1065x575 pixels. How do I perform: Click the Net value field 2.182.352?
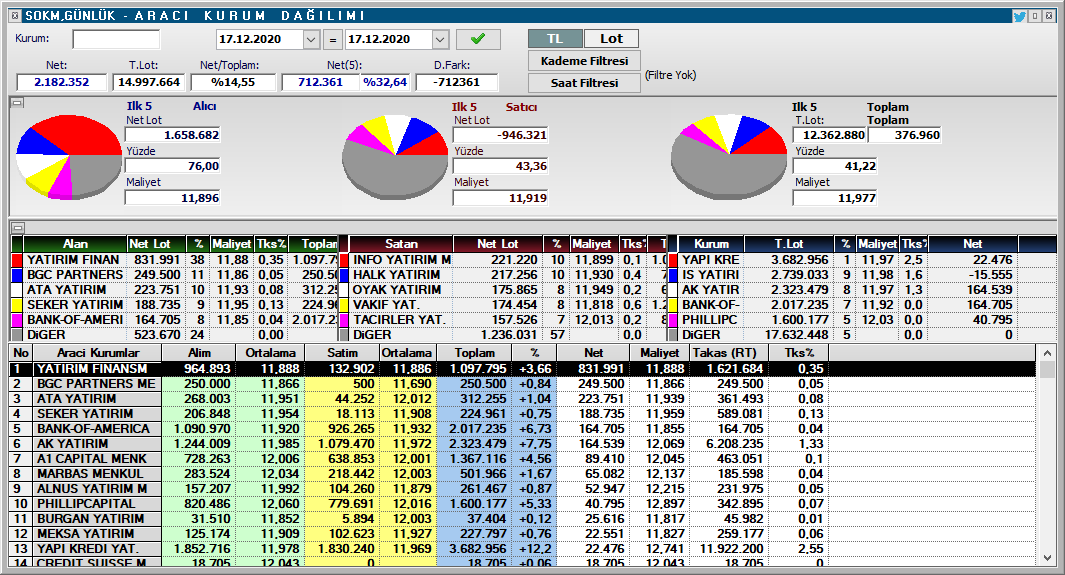point(62,82)
